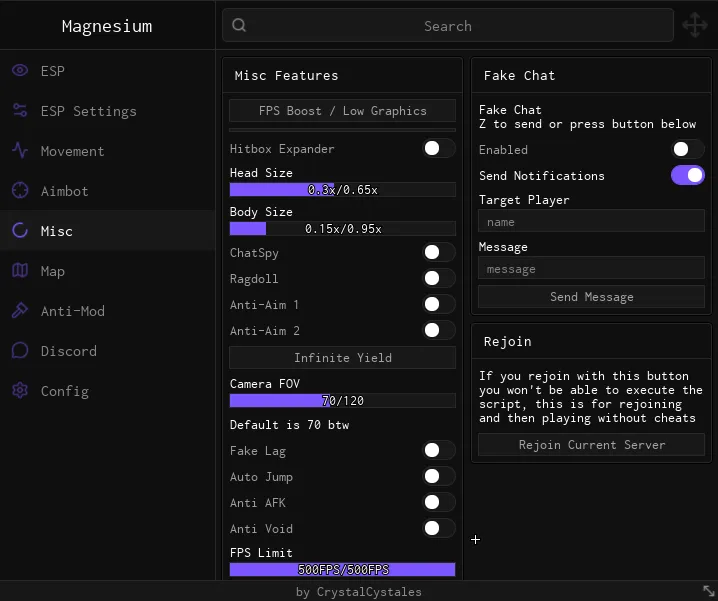The height and width of the screenshot is (601, 718).
Task: Click the ESP Settings sliders icon
Action: [20, 110]
